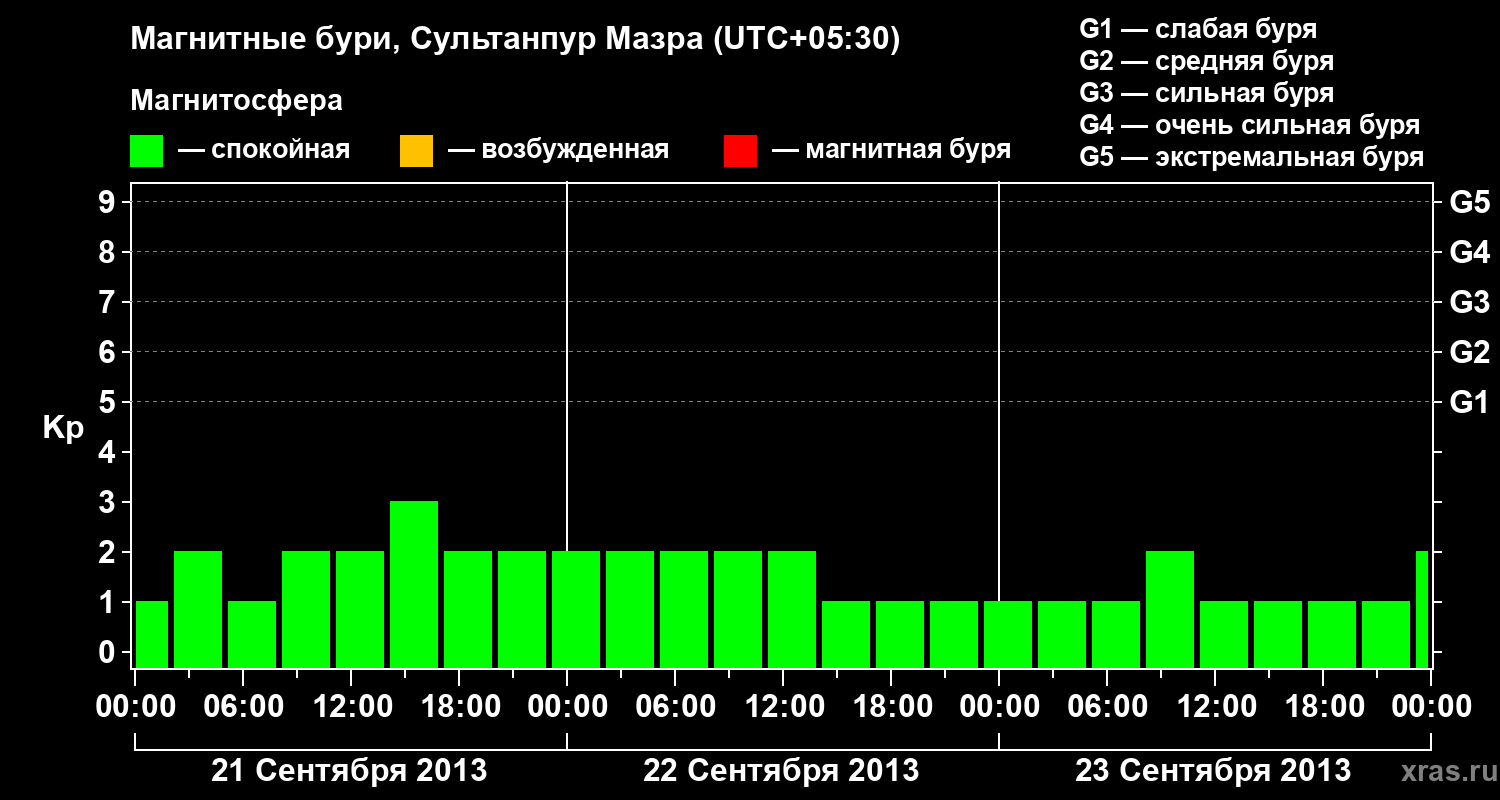Click the 'G3' label on right axis
This screenshot has width=1500, height=800.
click(x=1470, y=302)
